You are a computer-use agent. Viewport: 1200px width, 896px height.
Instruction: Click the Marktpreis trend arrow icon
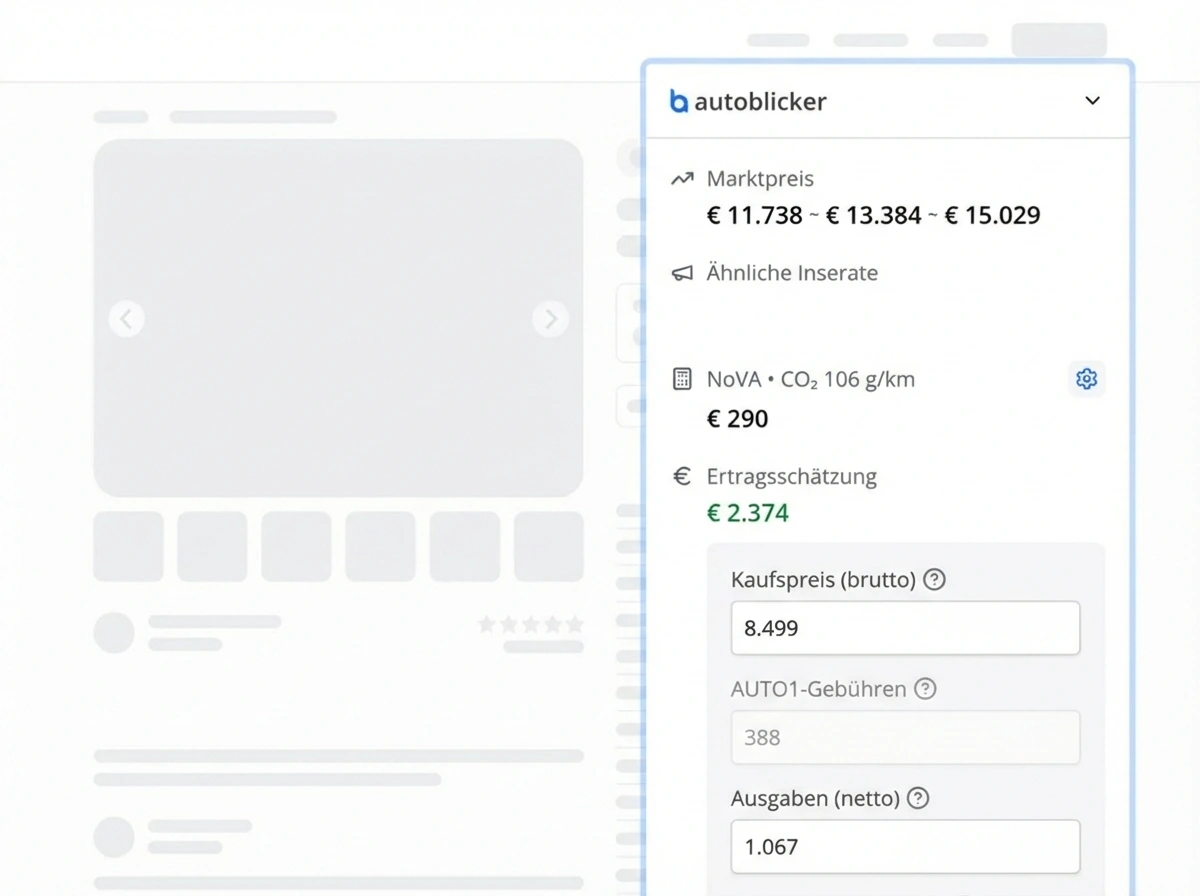(x=682, y=179)
